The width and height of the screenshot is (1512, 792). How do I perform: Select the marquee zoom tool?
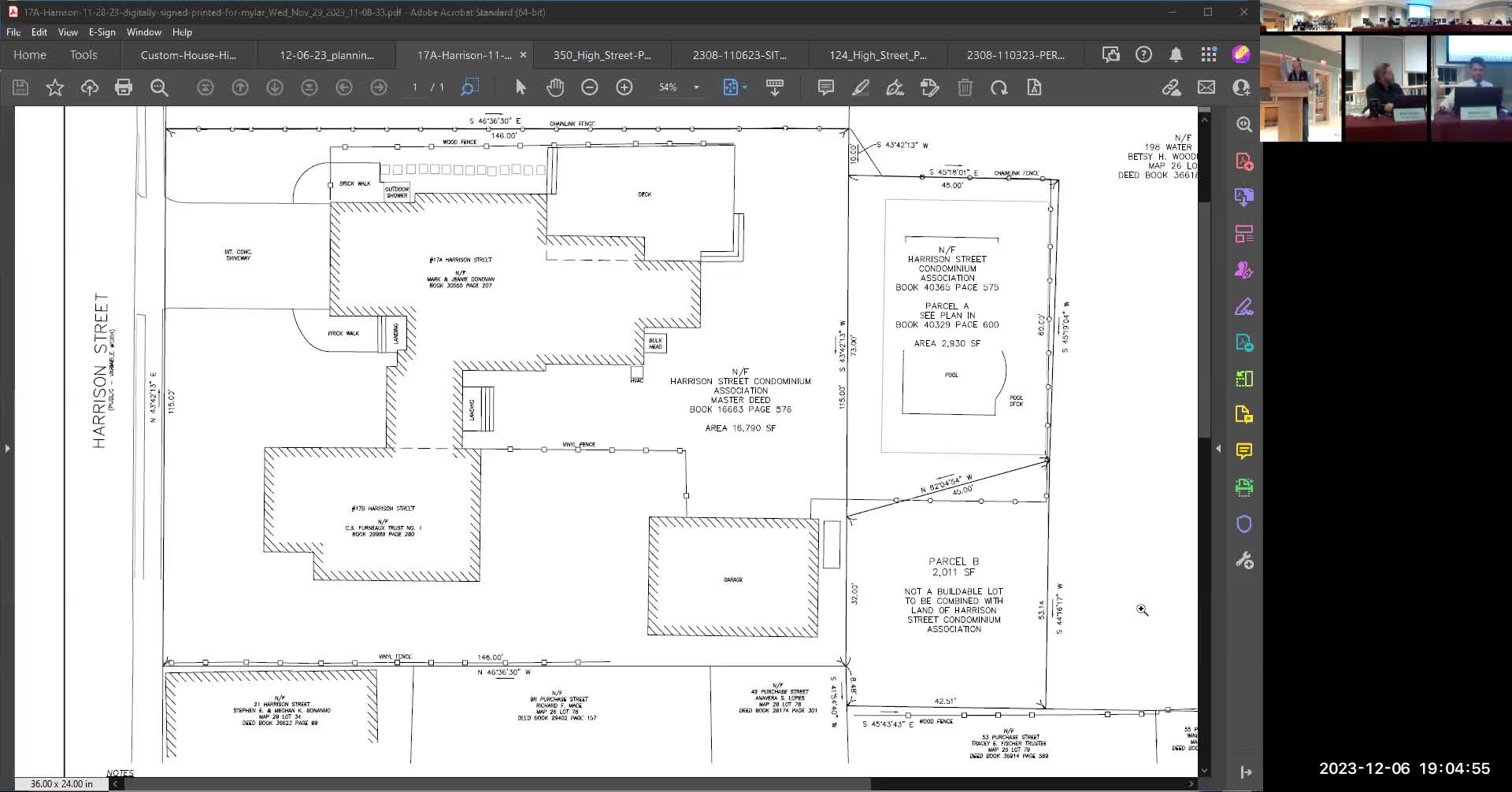coord(469,87)
